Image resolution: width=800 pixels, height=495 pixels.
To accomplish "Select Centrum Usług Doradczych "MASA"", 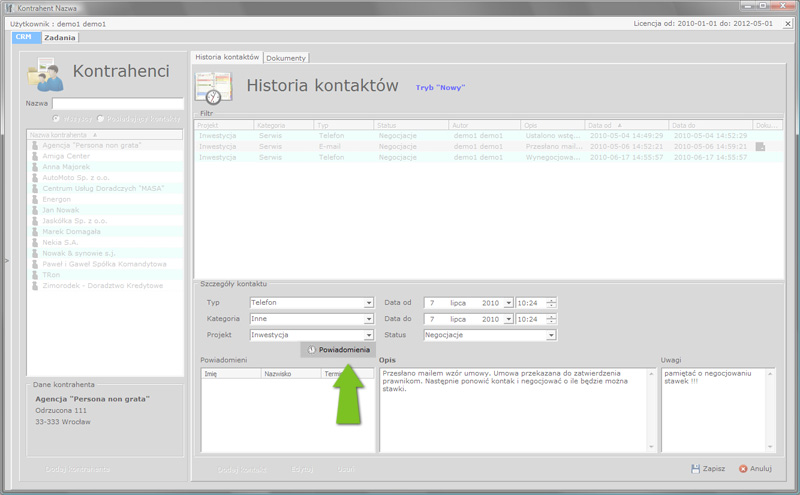I will pyautogui.click(x=105, y=188).
